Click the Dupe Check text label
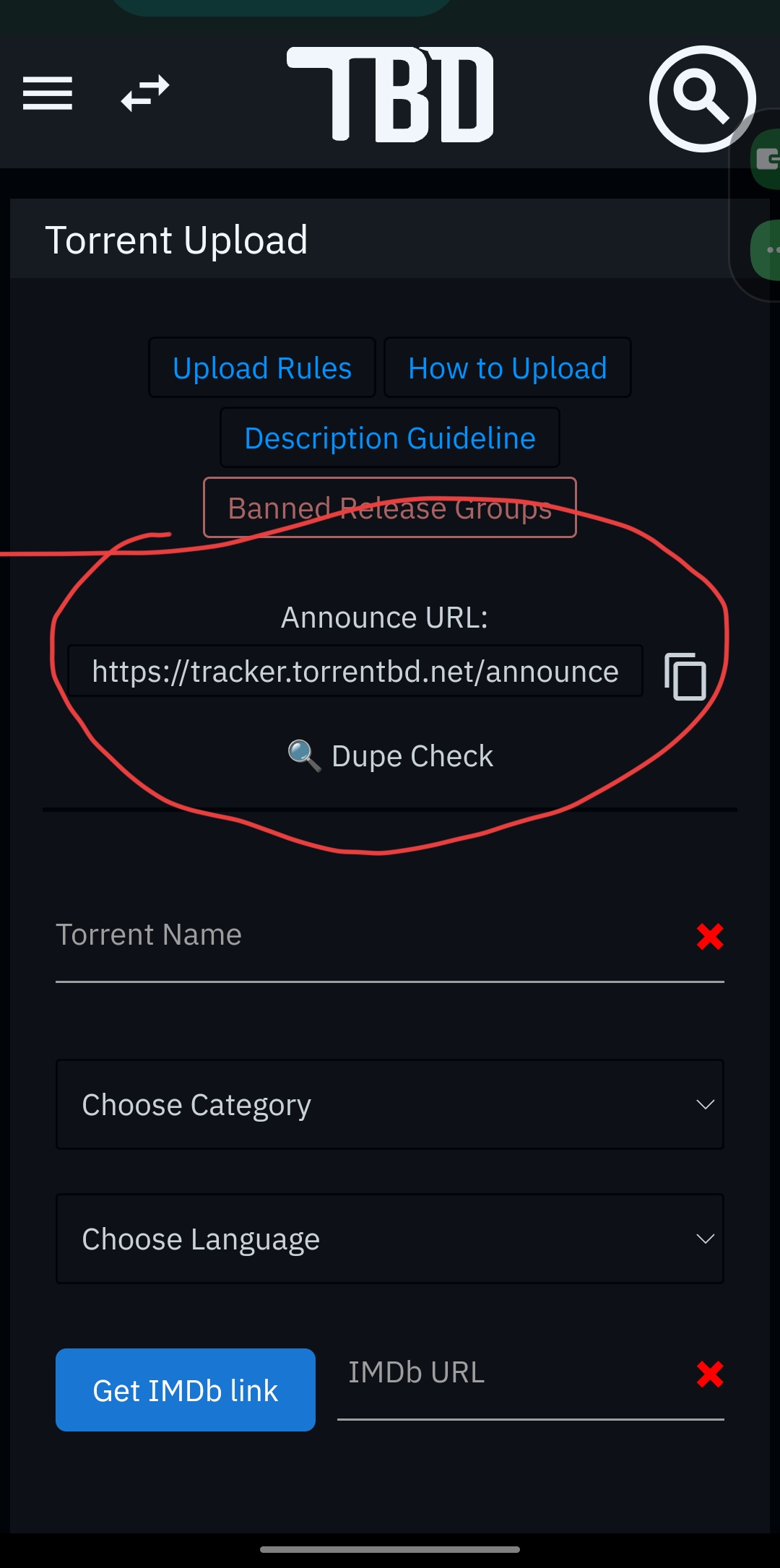The width and height of the screenshot is (780, 1568). tap(412, 756)
